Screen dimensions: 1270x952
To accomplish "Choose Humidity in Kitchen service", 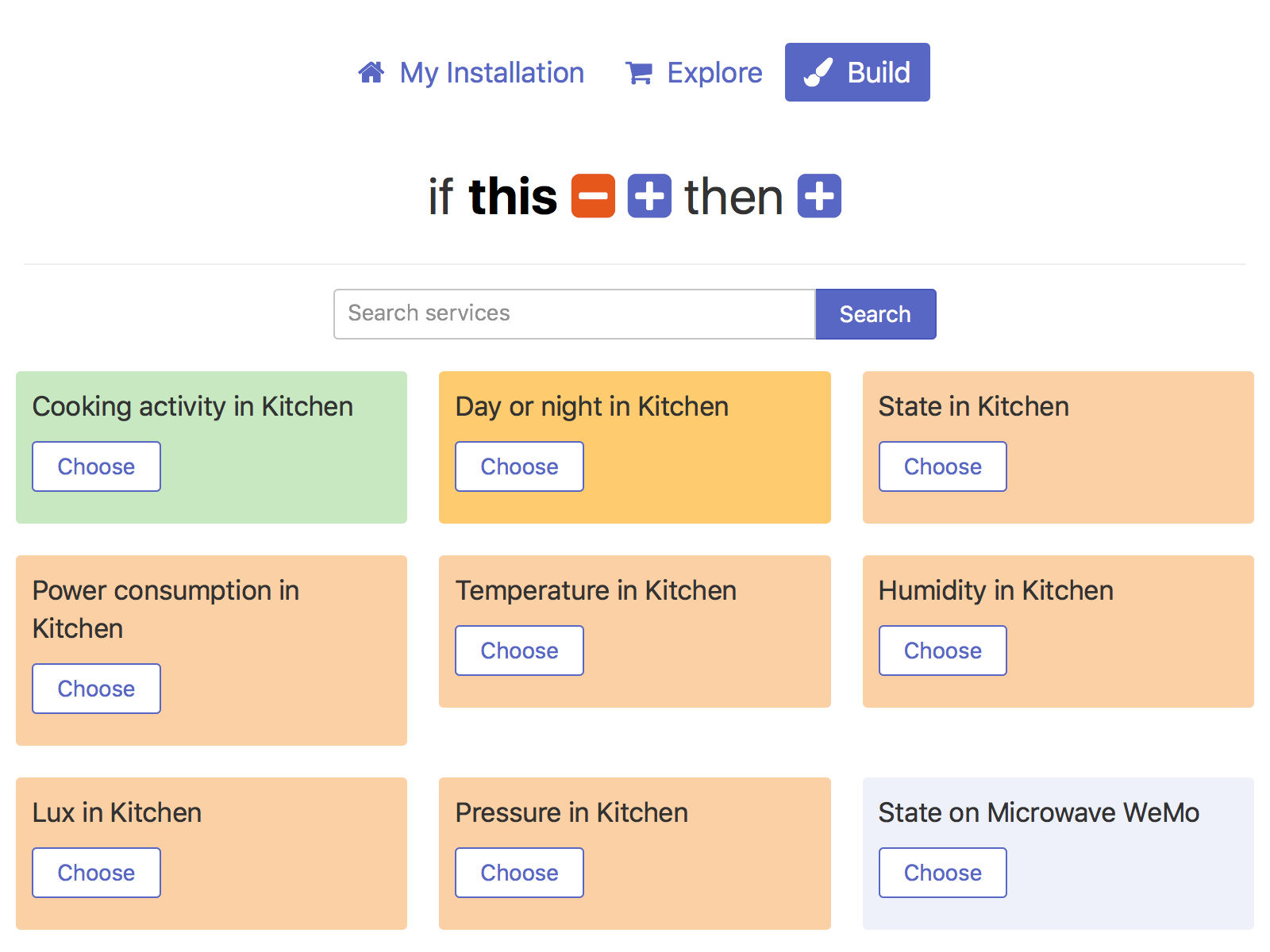I will pos(942,651).
